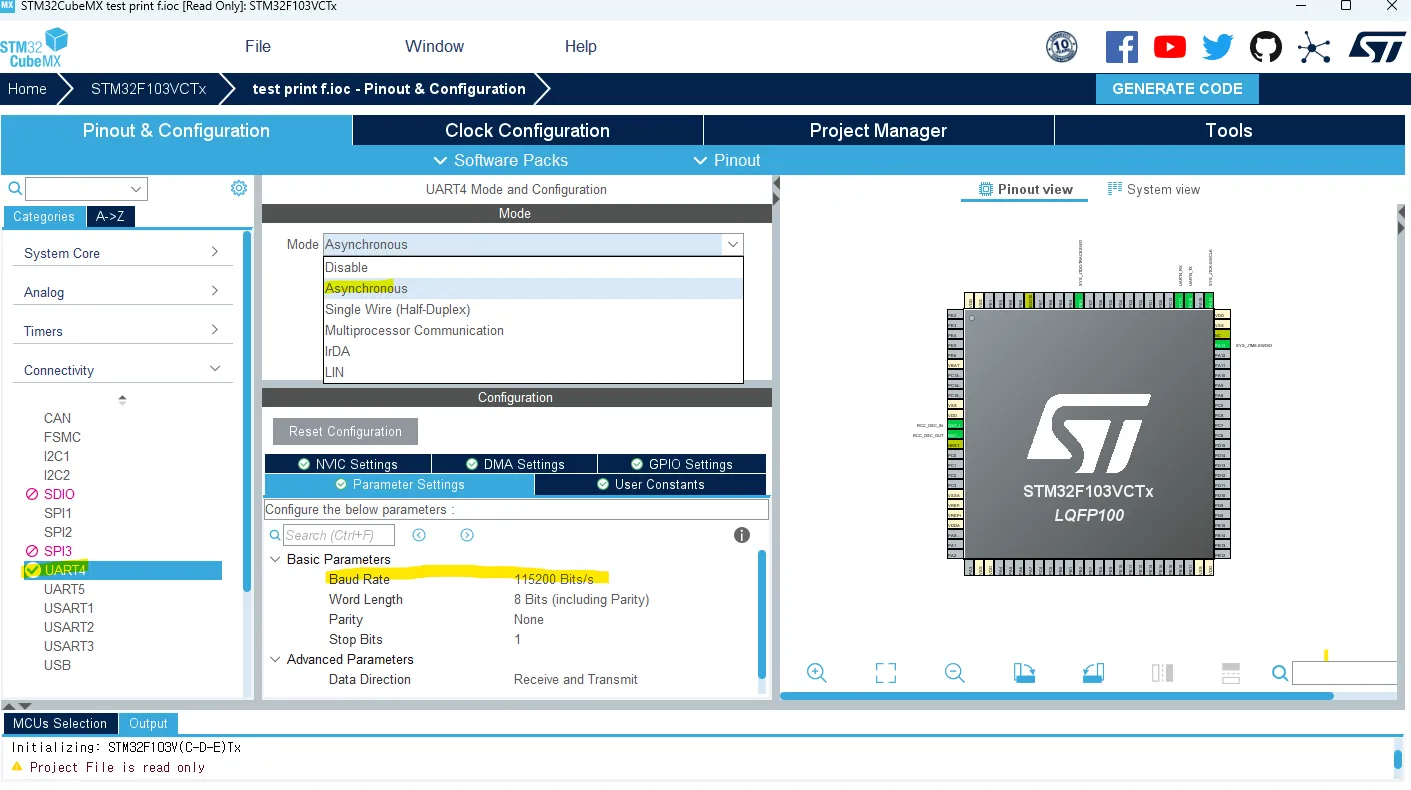Choose IrDA from the mode list

tap(533, 351)
